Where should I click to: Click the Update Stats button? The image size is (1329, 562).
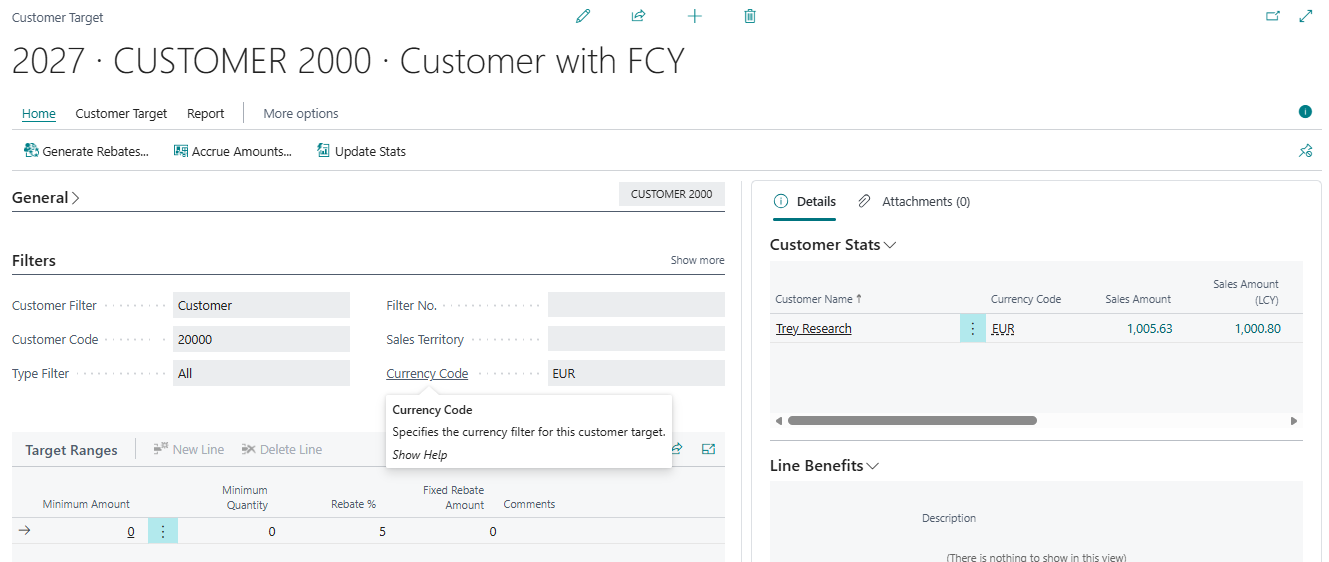tap(361, 152)
